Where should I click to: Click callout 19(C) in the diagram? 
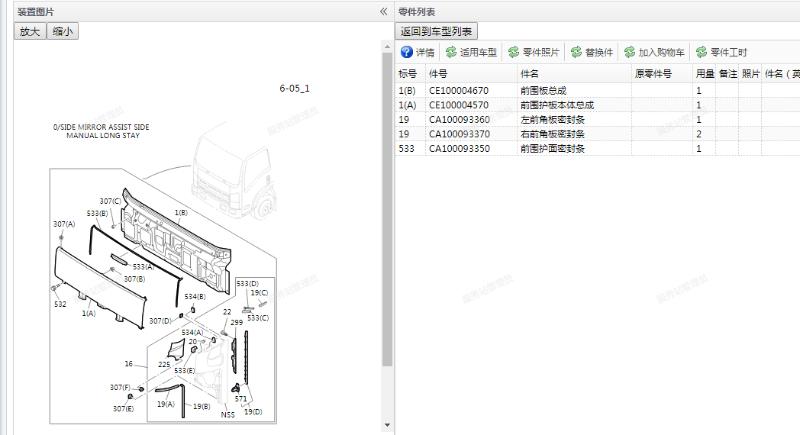point(259,293)
